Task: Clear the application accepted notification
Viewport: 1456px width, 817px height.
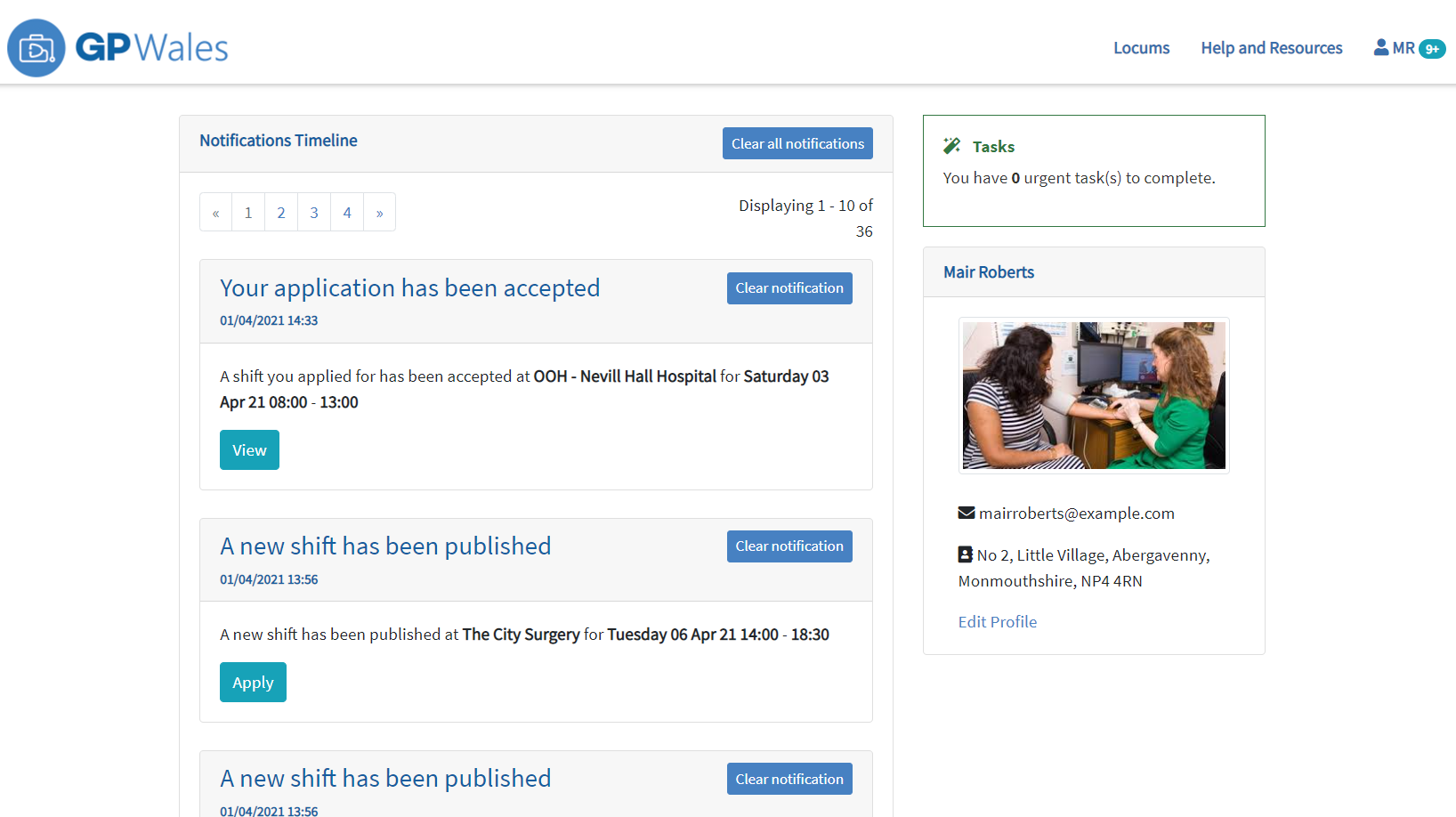Action: [x=789, y=288]
